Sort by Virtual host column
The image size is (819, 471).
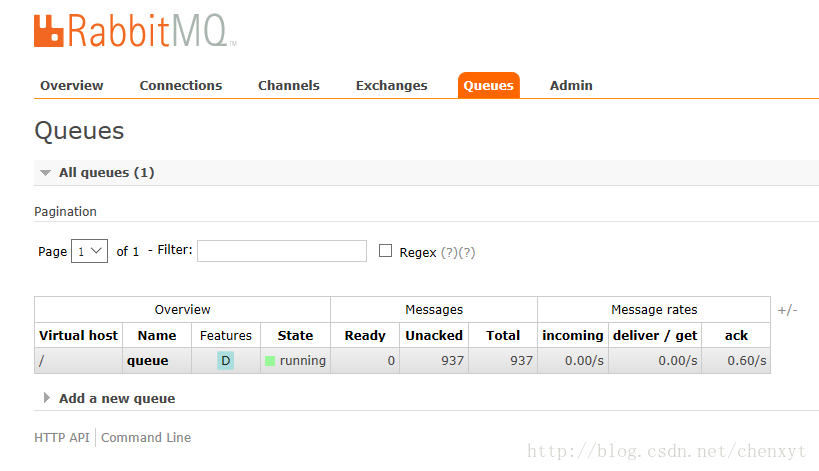tap(78, 336)
